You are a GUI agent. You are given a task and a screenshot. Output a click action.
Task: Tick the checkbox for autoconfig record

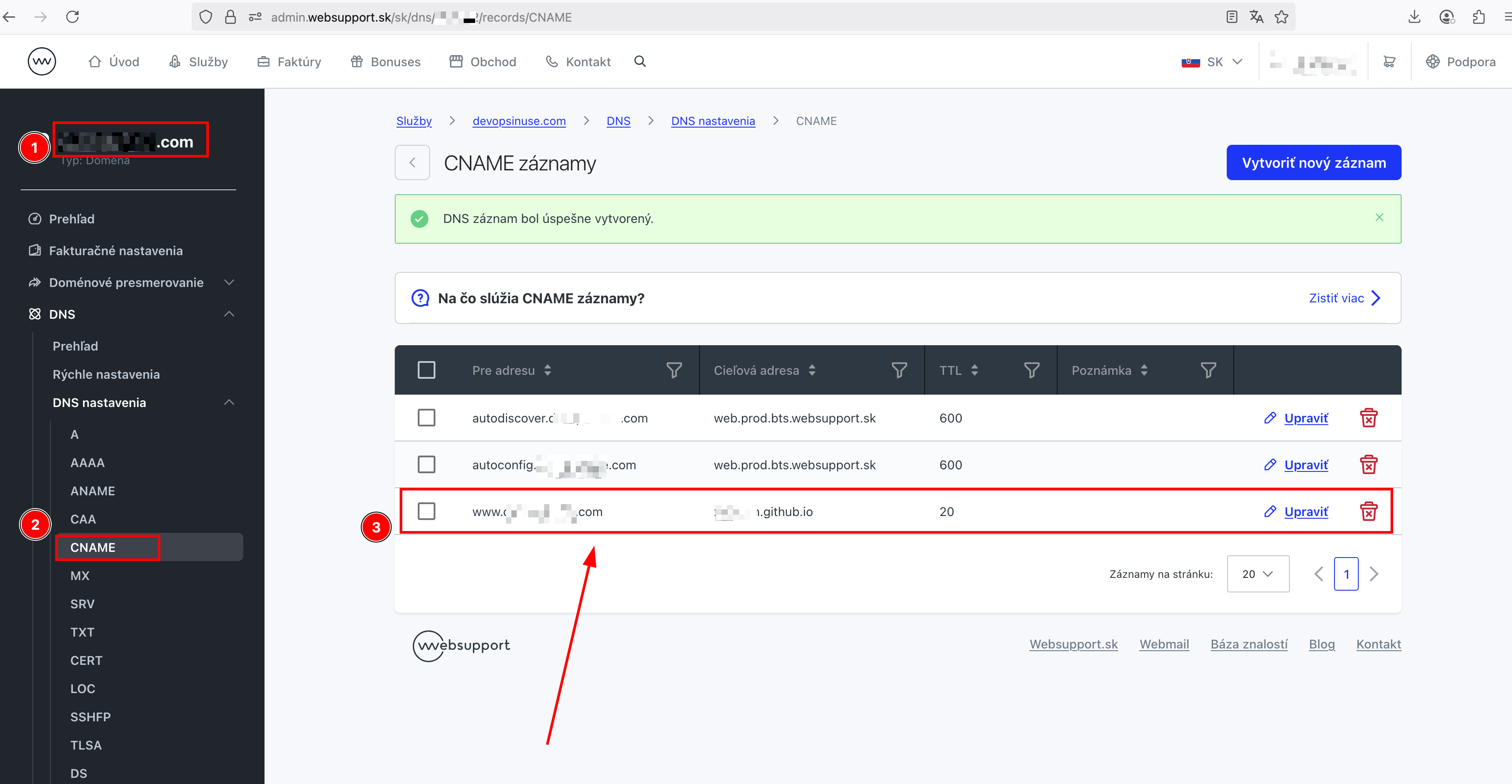[x=426, y=465]
